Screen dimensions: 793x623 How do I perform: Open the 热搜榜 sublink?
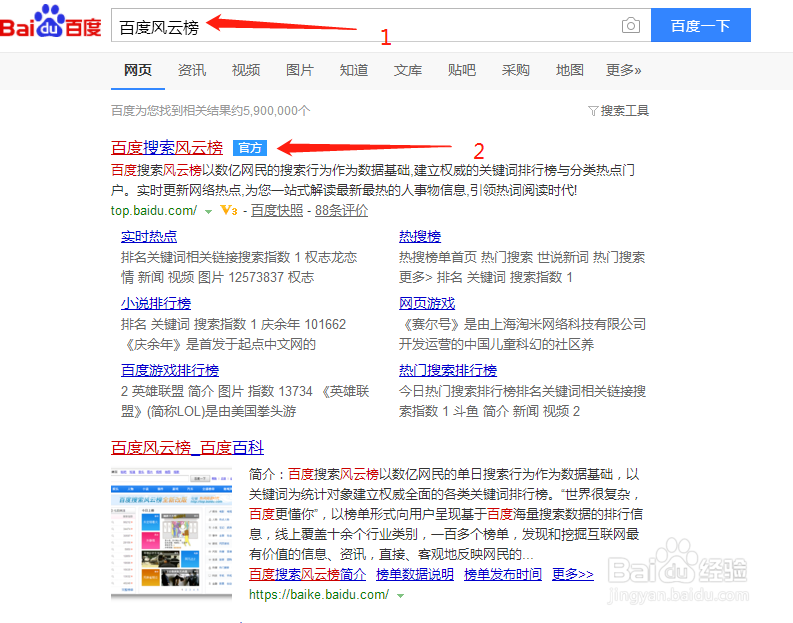coord(420,236)
